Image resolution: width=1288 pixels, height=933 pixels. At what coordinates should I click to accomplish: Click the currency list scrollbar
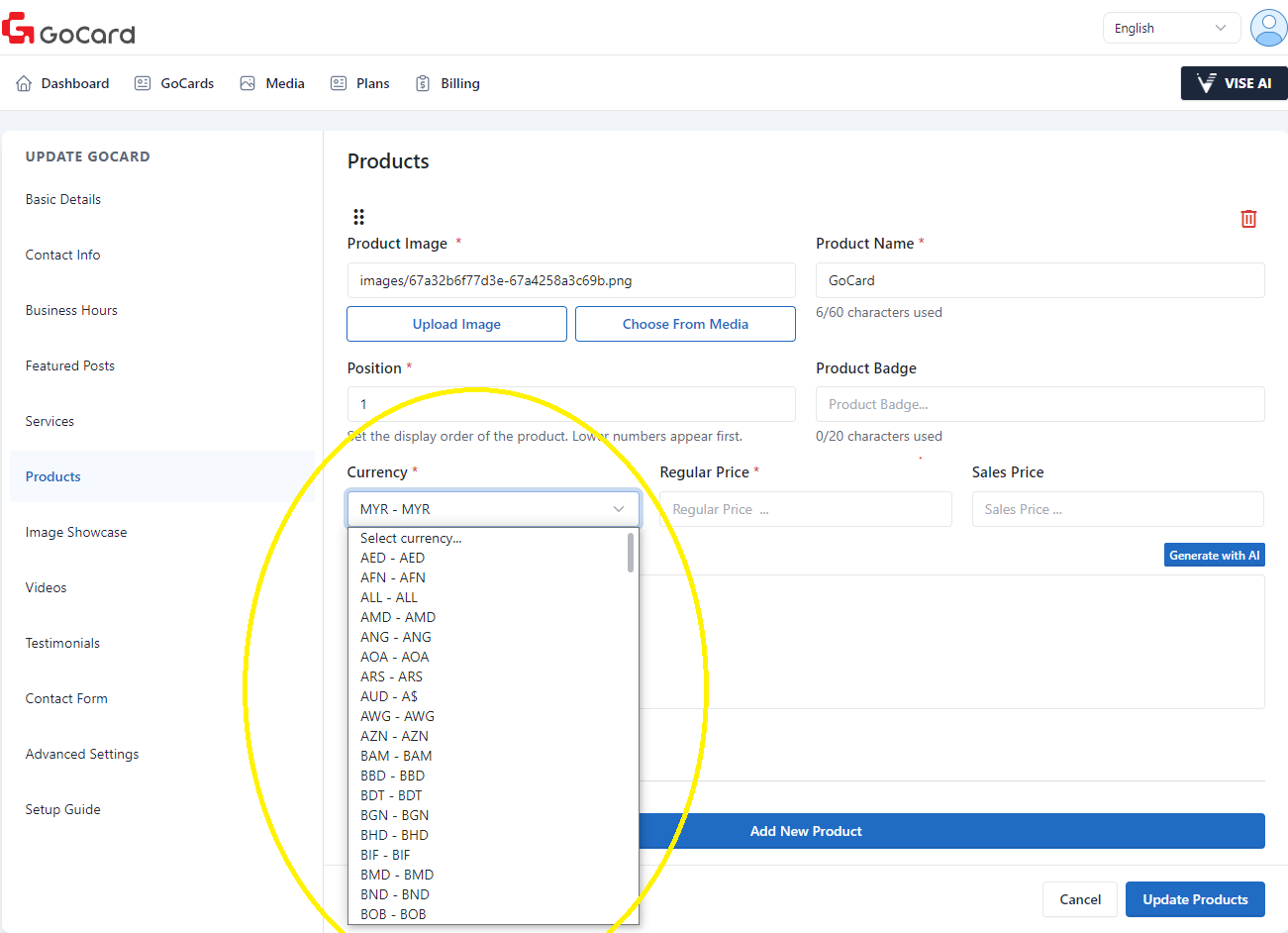click(x=631, y=553)
